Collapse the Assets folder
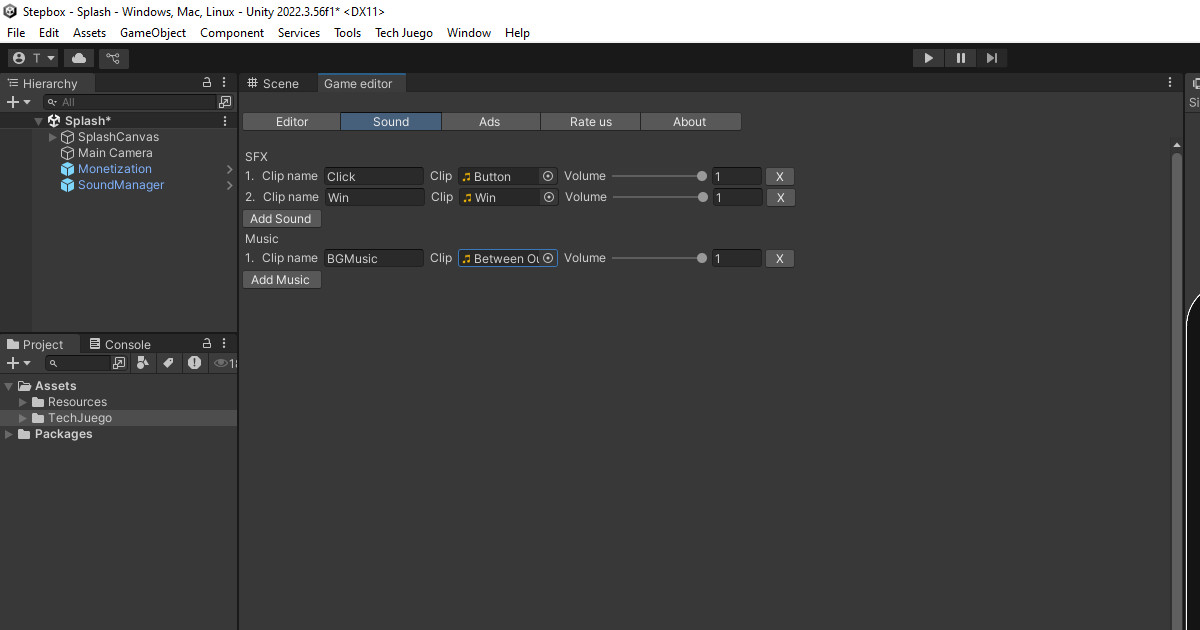Viewport: 1200px width, 630px height. click(9, 386)
